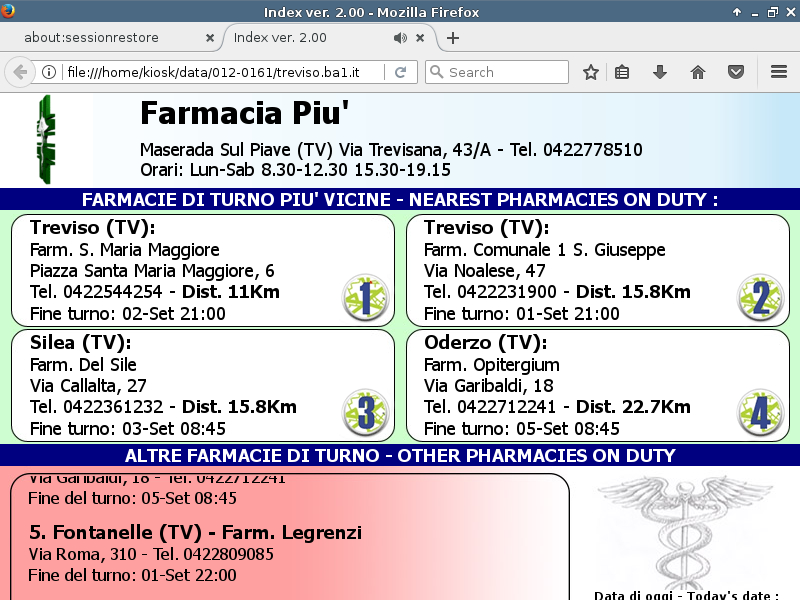Select the Index ver. 2.00 tab
Viewport: 800px width, 600px height.
(300, 38)
